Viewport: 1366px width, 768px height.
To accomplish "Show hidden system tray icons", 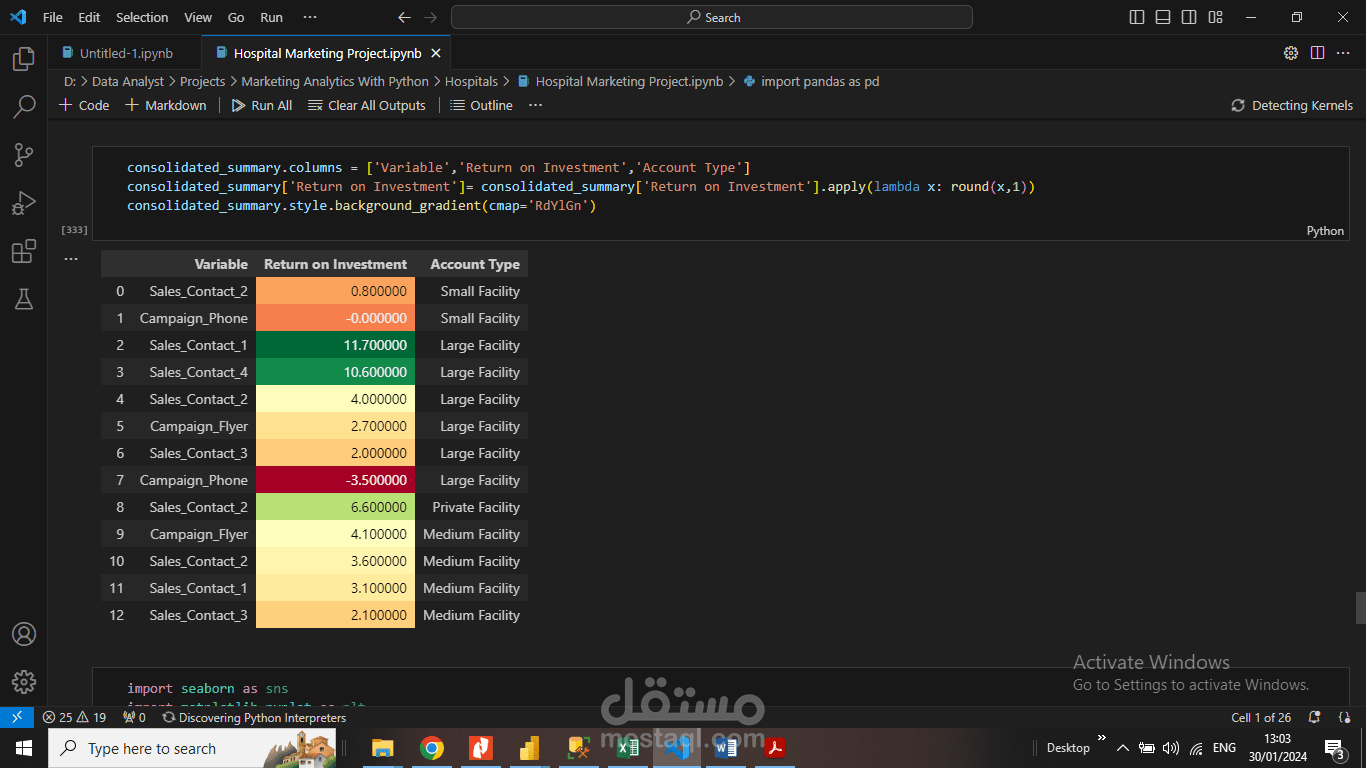I will 1123,748.
